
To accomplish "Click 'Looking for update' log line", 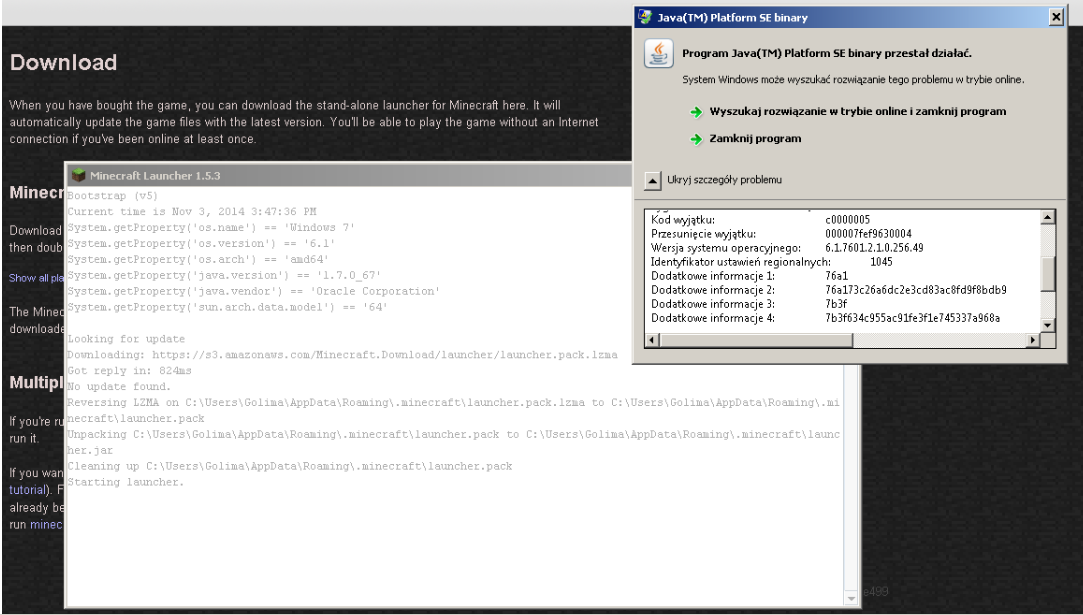I will tap(126, 339).
